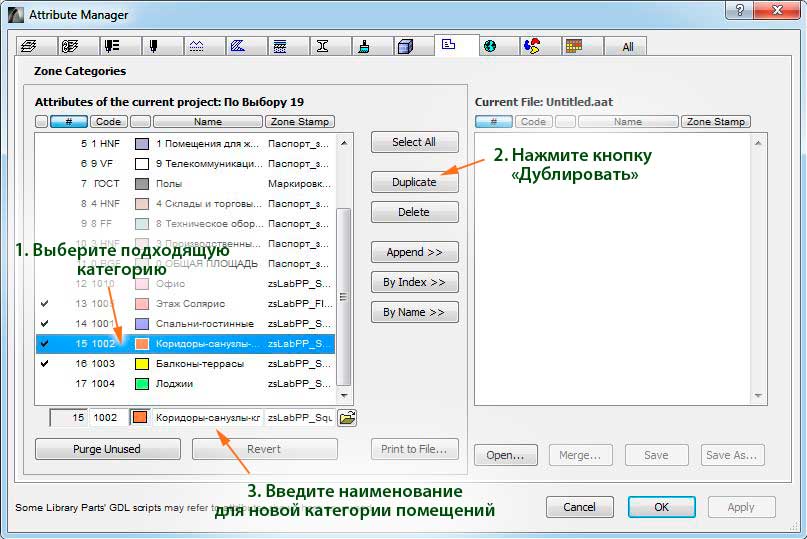
Task: Toggle checkmark on Этаж Солярис row
Action: (x=45, y=303)
